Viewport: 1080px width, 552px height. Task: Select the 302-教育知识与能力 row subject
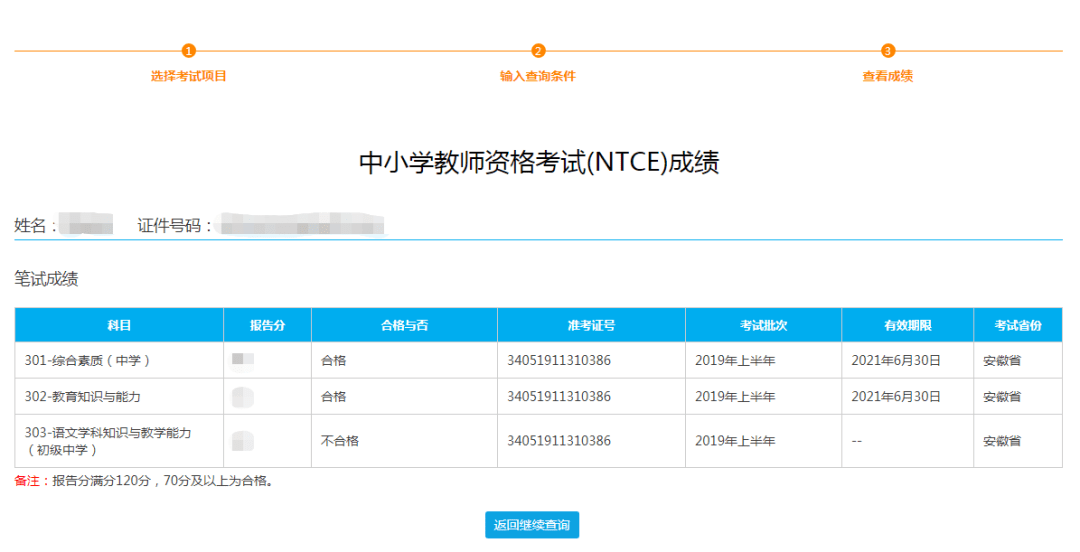83,397
